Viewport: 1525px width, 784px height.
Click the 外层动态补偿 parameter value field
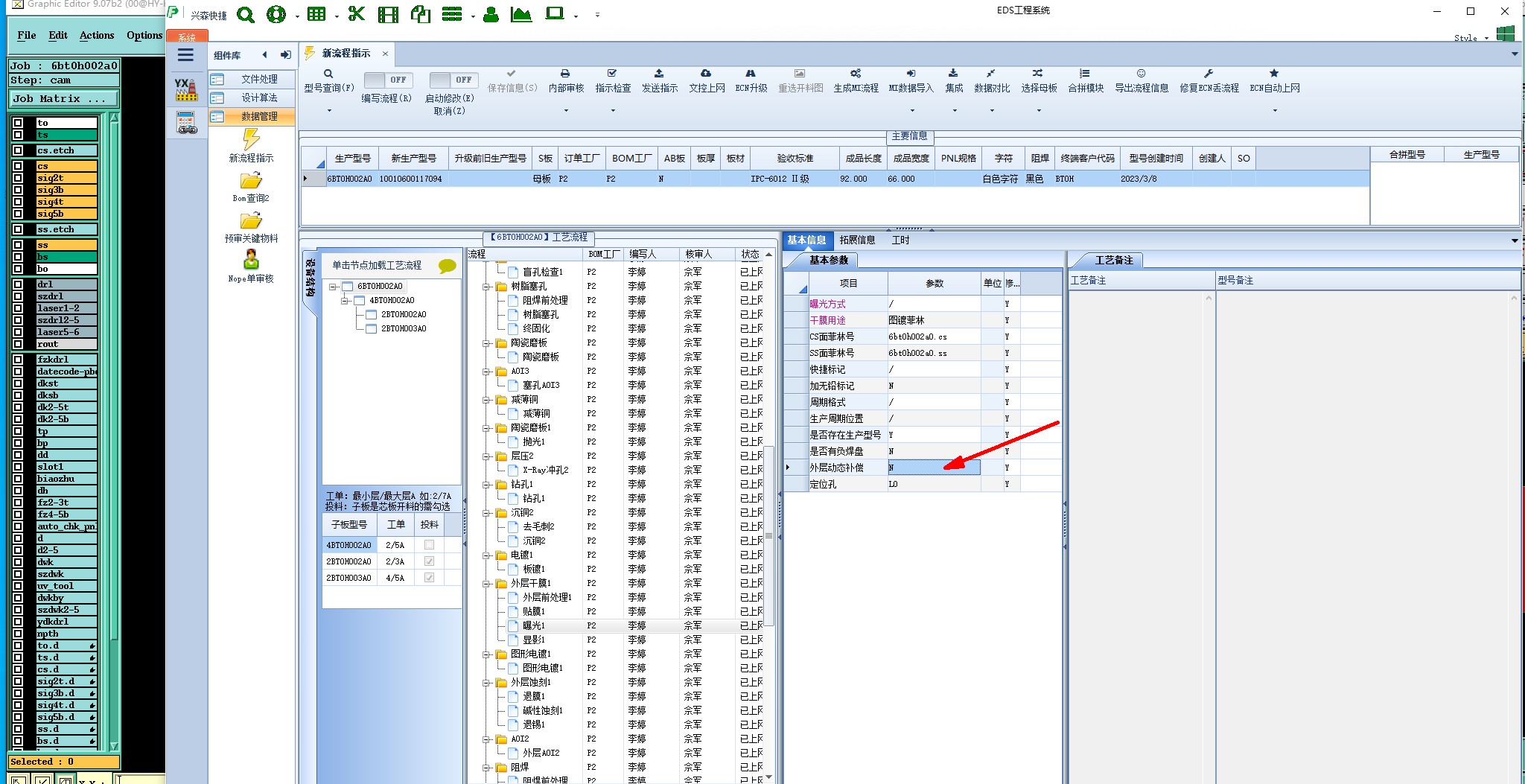tap(934, 468)
